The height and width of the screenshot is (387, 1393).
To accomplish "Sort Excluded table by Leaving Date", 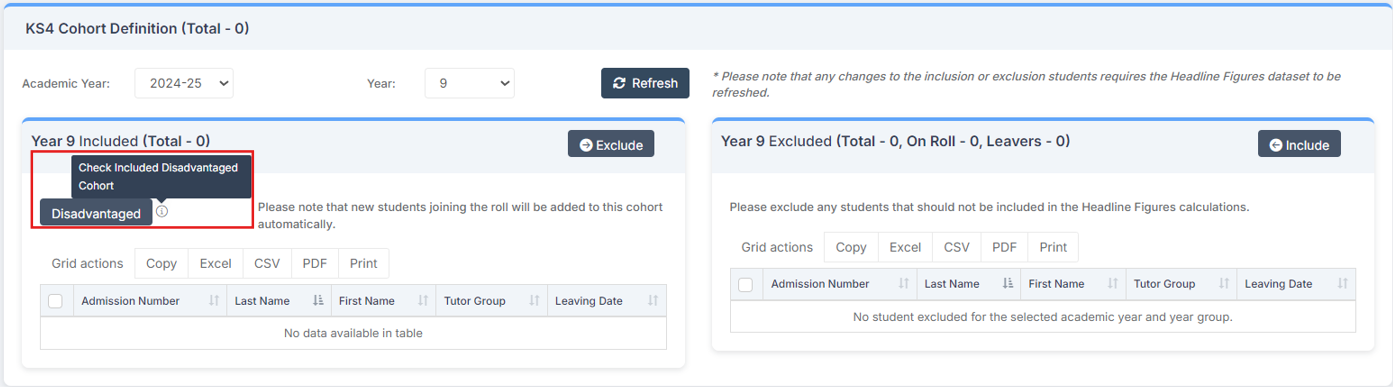I will pyautogui.click(x=1297, y=284).
